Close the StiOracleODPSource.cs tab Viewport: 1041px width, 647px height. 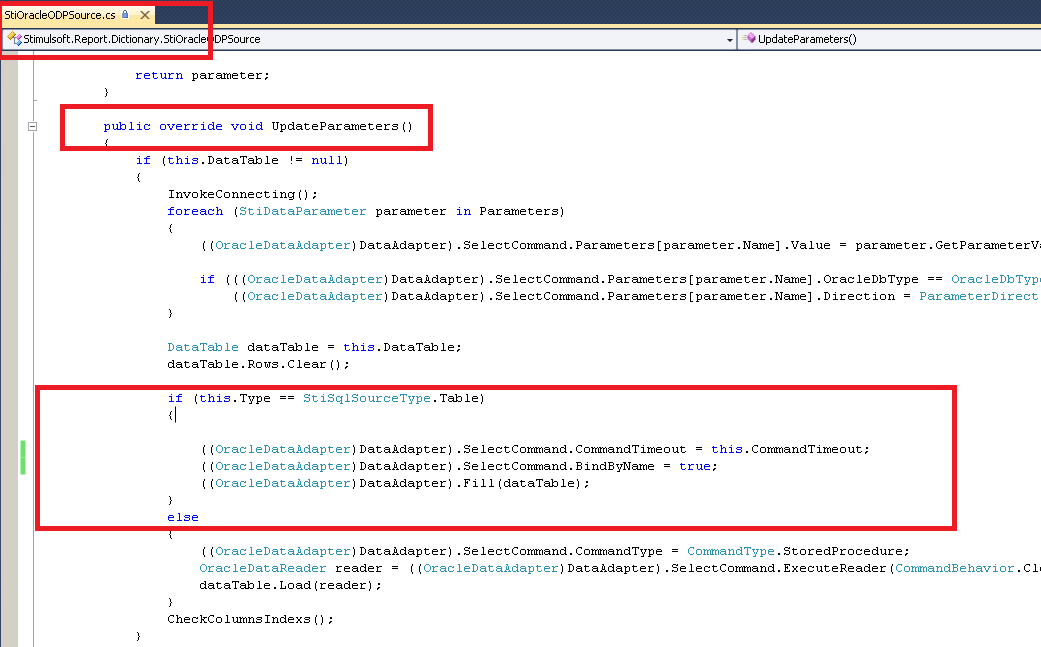click(x=145, y=15)
